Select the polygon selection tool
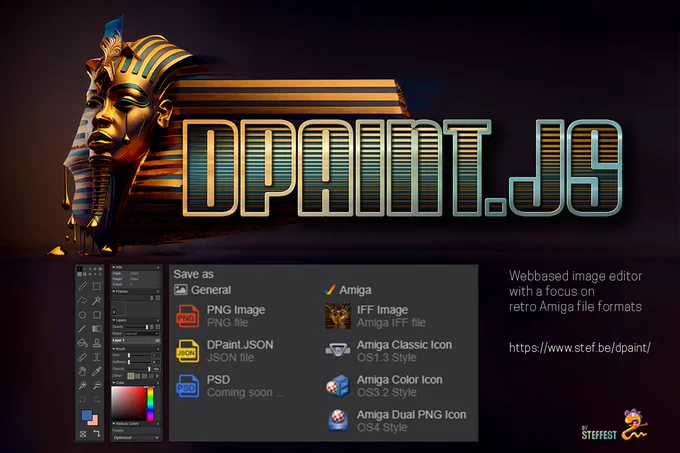 [x=82, y=300]
